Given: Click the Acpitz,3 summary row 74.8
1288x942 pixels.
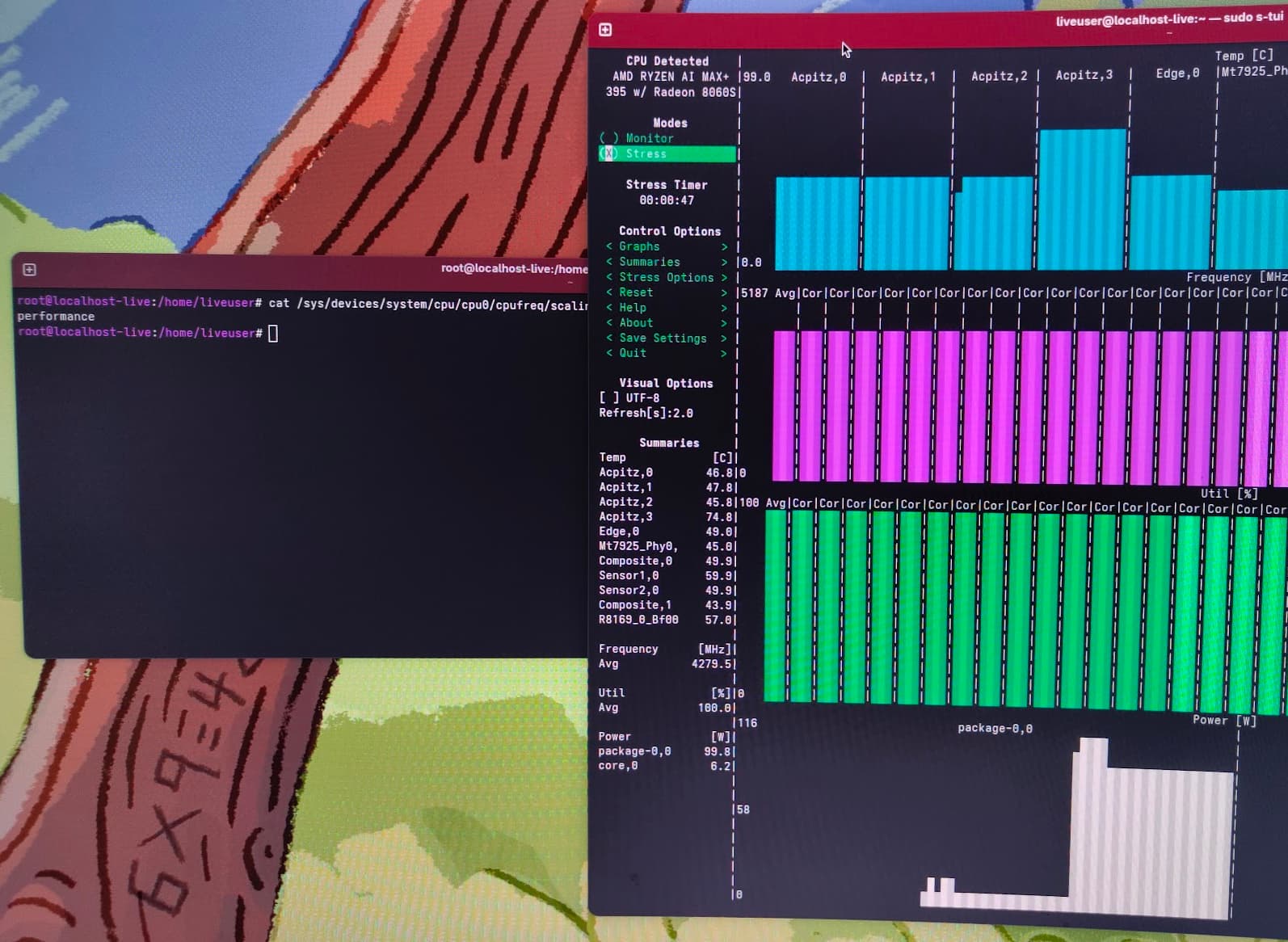Looking at the screenshot, I should point(667,517).
